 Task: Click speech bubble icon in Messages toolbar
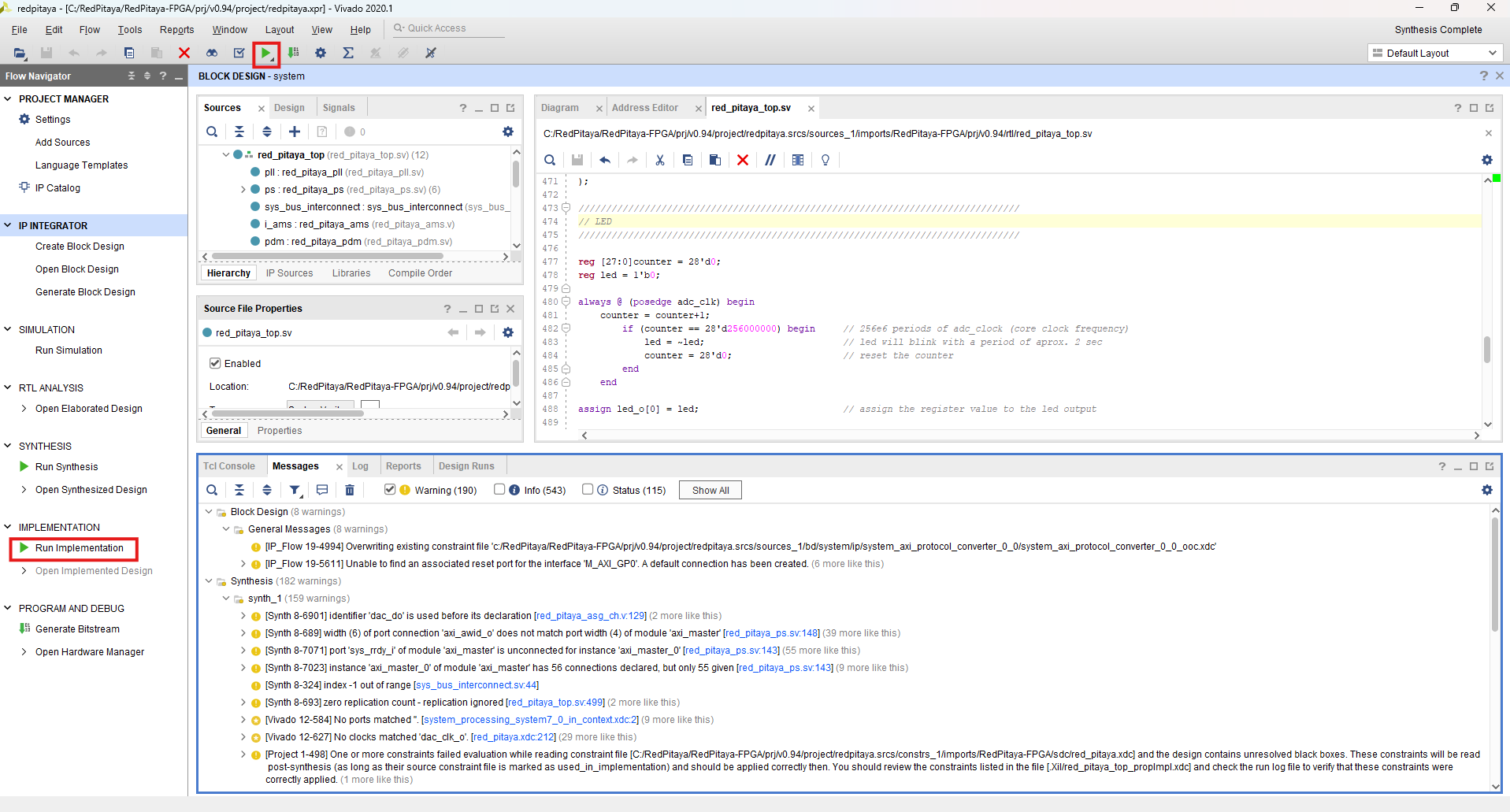(322, 490)
